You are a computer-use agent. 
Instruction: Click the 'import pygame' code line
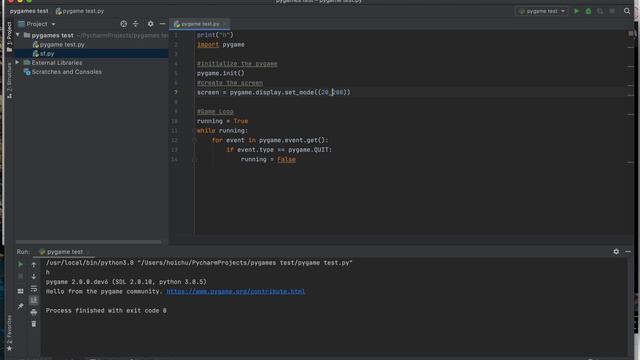pos(220,44)
